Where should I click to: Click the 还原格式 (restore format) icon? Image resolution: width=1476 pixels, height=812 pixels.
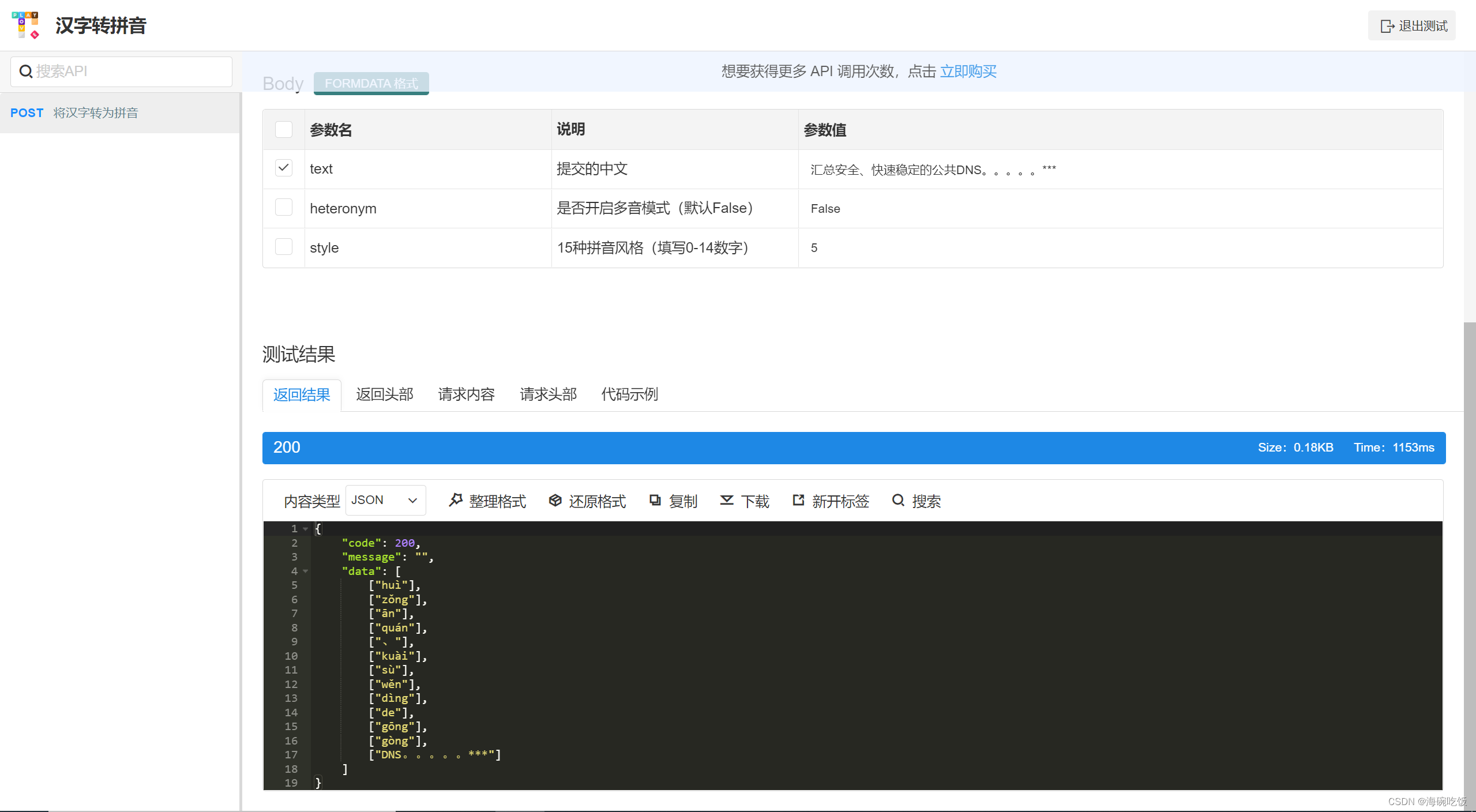pos(555,501)
